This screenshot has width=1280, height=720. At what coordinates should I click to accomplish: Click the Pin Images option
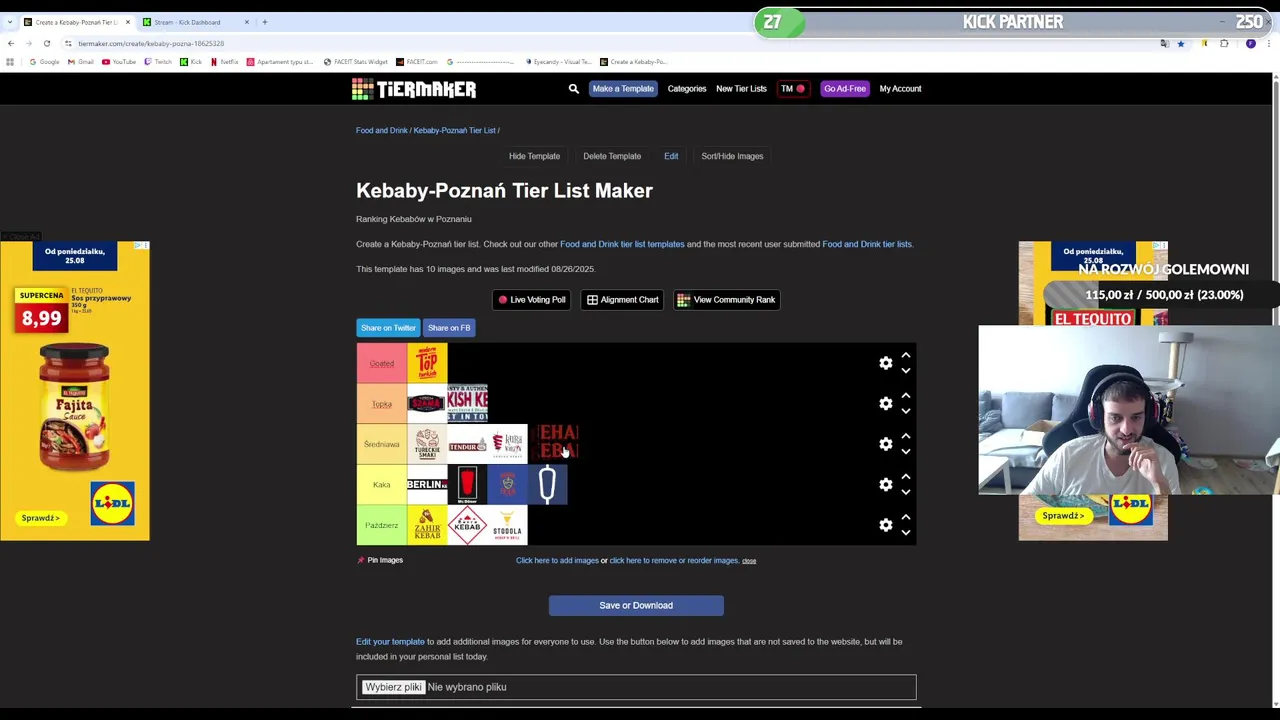click(380, 560)
